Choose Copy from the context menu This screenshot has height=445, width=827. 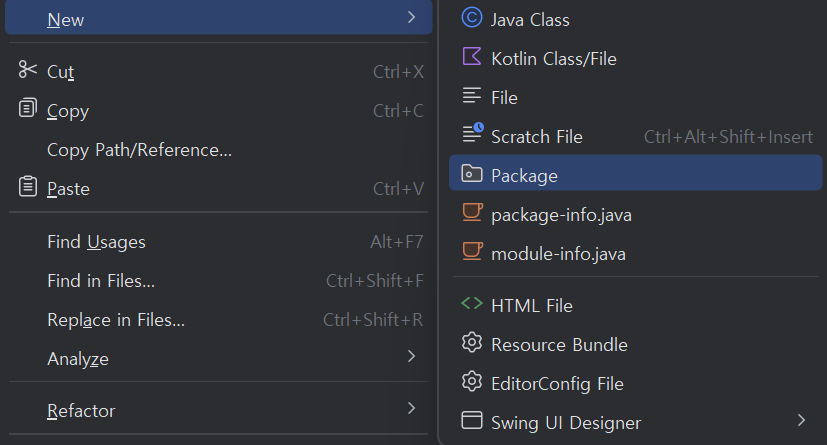218,110
